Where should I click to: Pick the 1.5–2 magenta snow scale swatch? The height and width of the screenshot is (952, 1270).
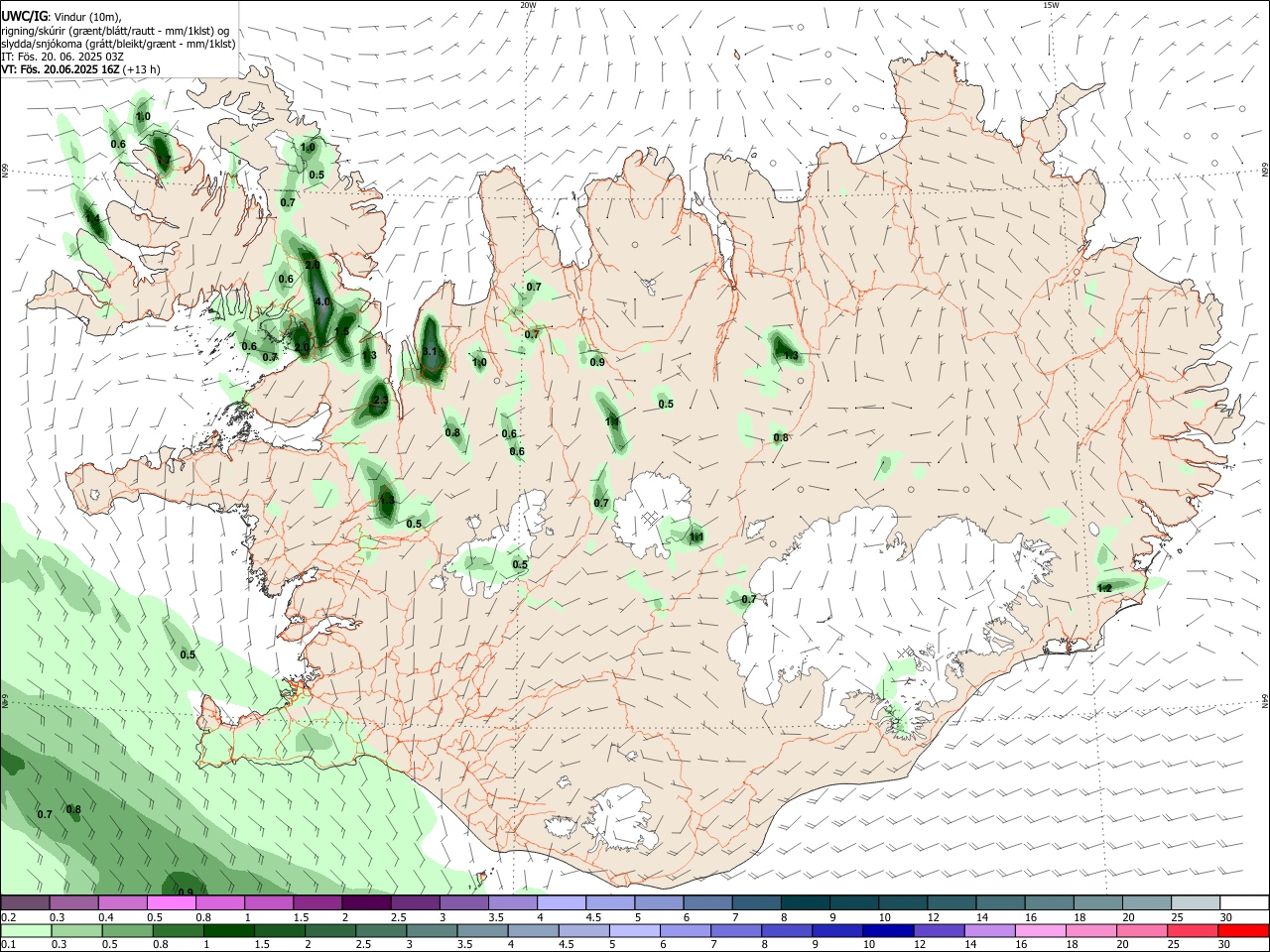tap(317, 903)
